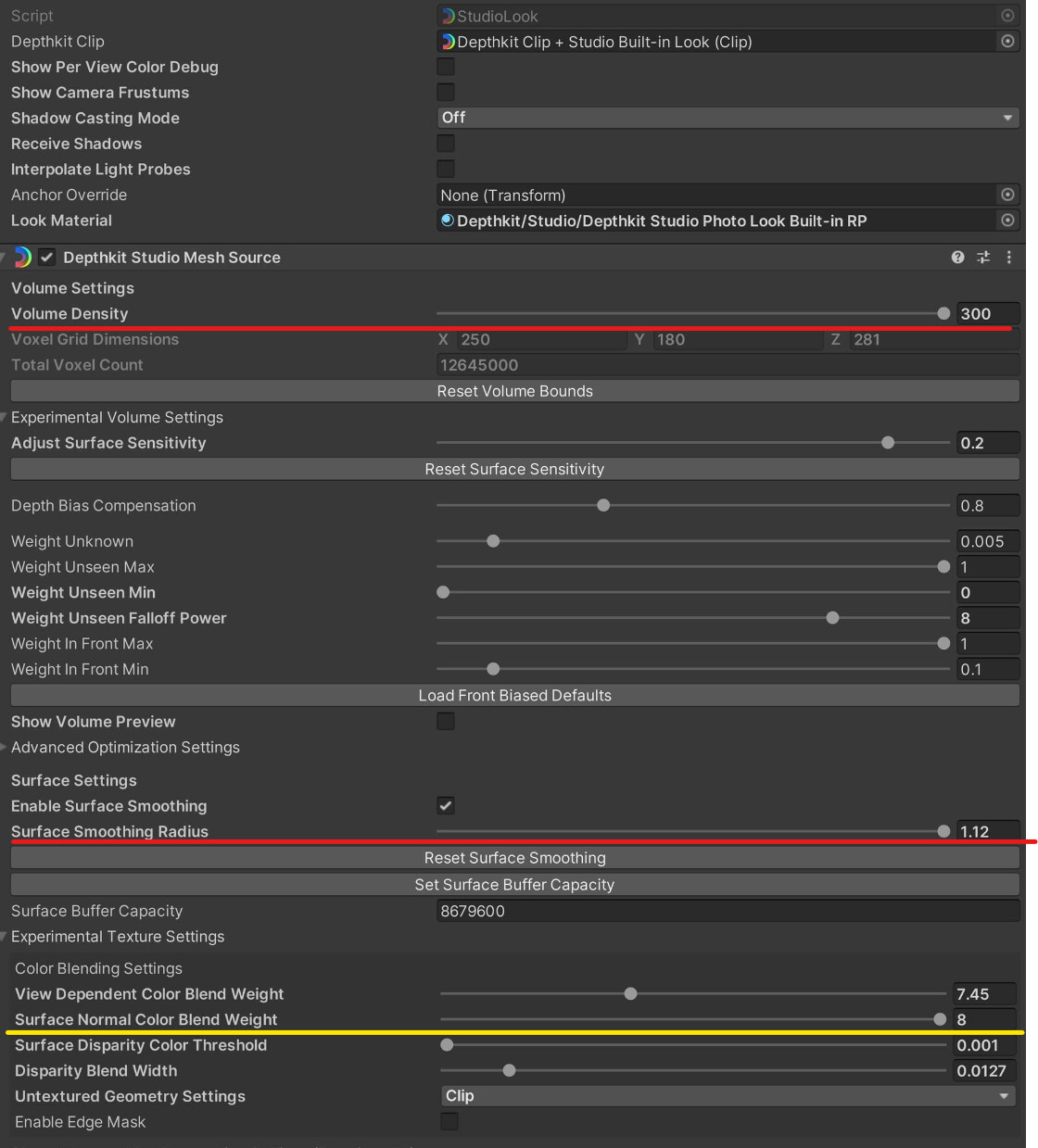Screen dimensions: 1038x1148
Task: Open help for Depthkit Studio Mesh Source
Action: (957, 258)
